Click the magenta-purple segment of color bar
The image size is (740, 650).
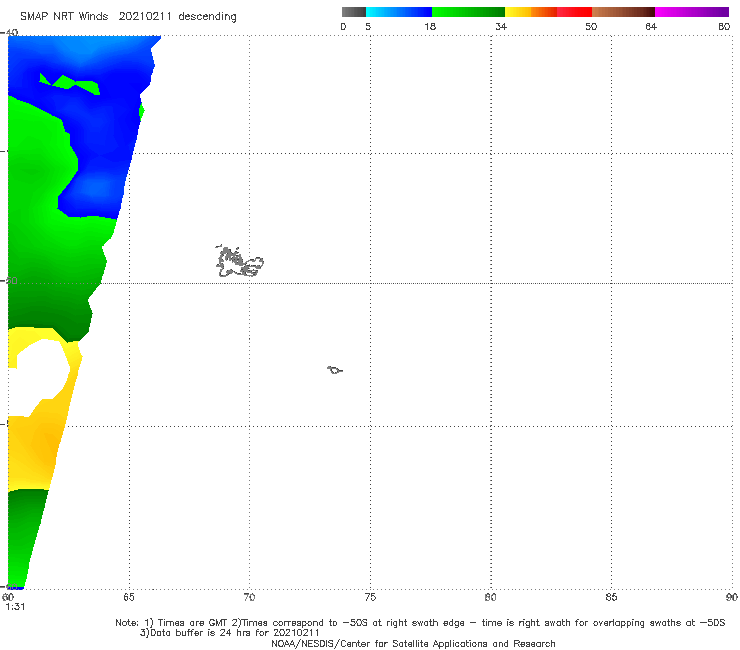[x=692, y=12]
